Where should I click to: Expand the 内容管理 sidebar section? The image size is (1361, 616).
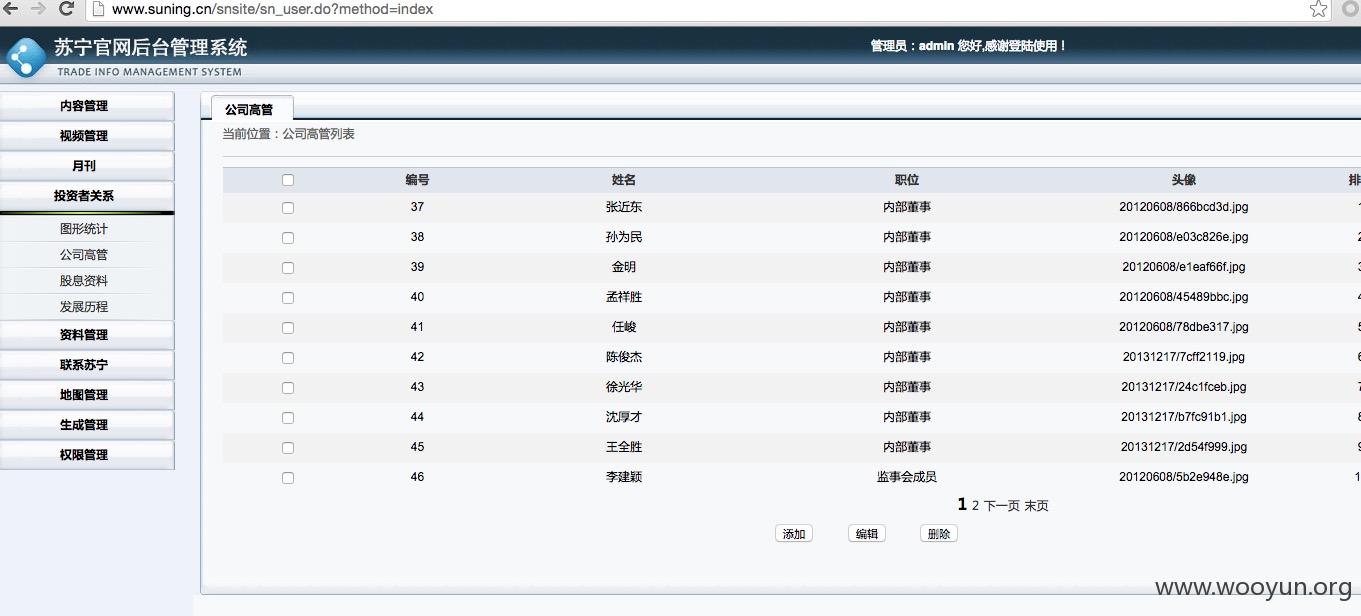click(87, 106)
